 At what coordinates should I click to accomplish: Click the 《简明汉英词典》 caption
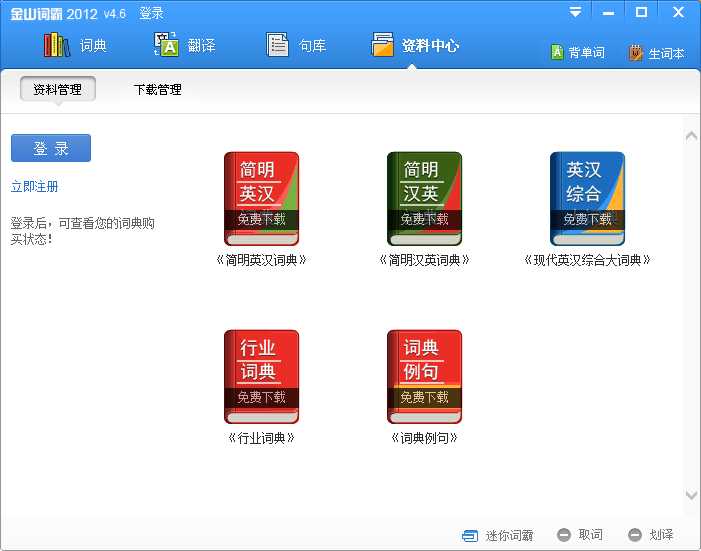tap(424, 260)
